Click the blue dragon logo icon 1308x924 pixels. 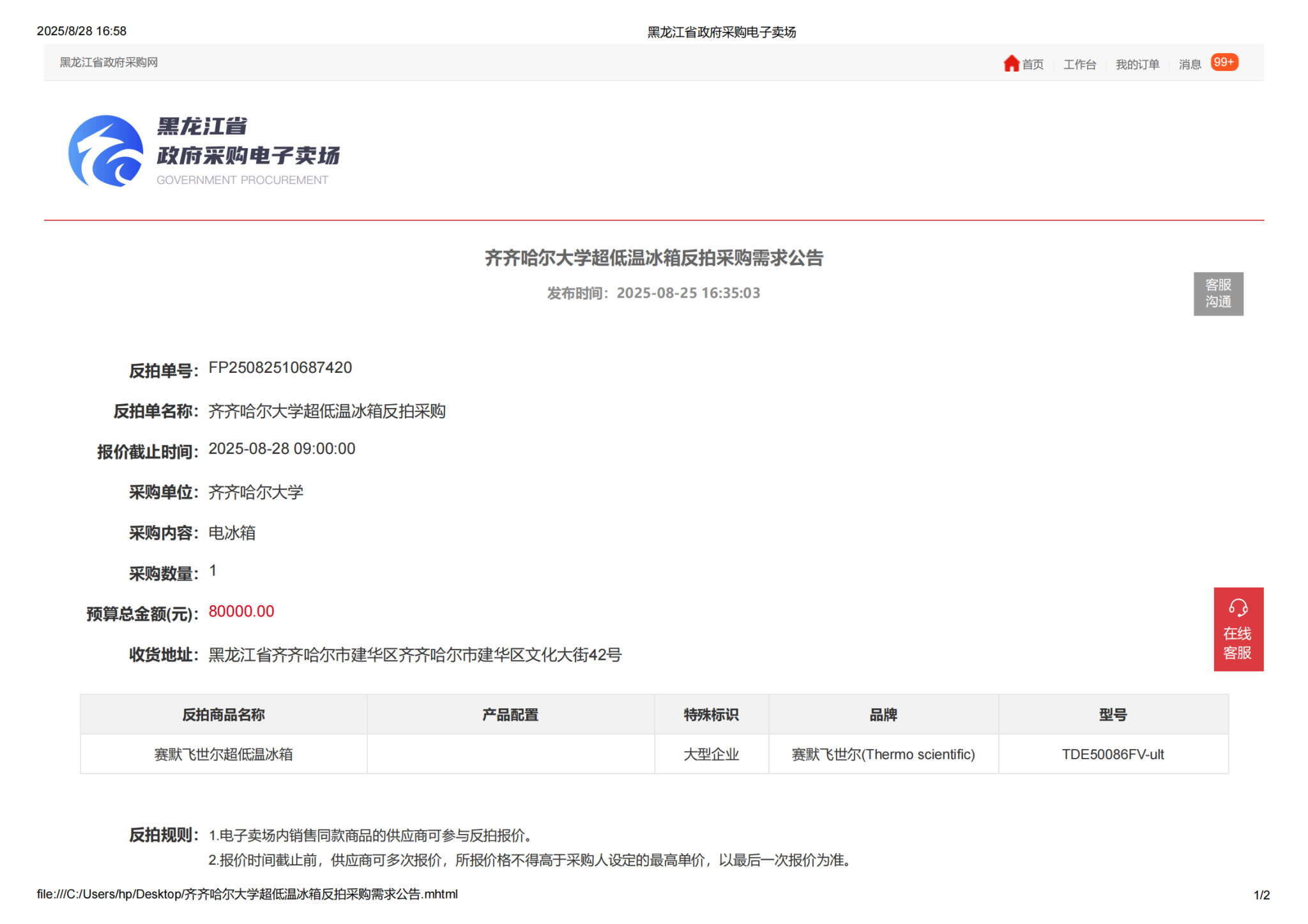pos(106,151)
